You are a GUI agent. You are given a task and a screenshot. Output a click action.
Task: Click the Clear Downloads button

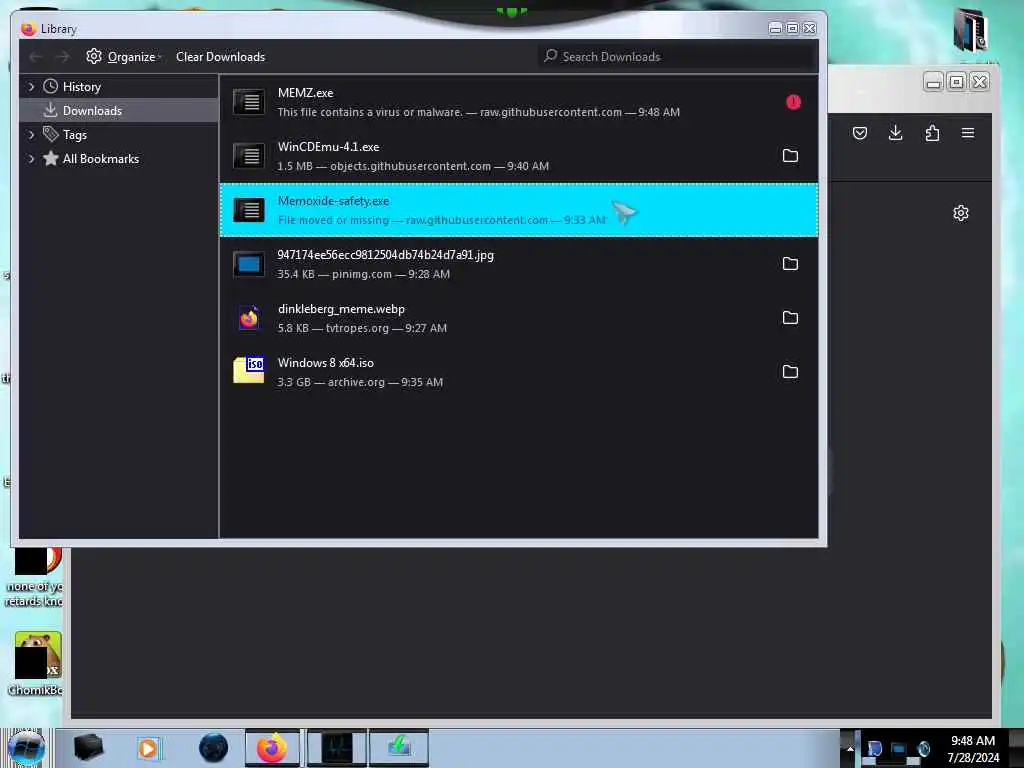[220, 57]
